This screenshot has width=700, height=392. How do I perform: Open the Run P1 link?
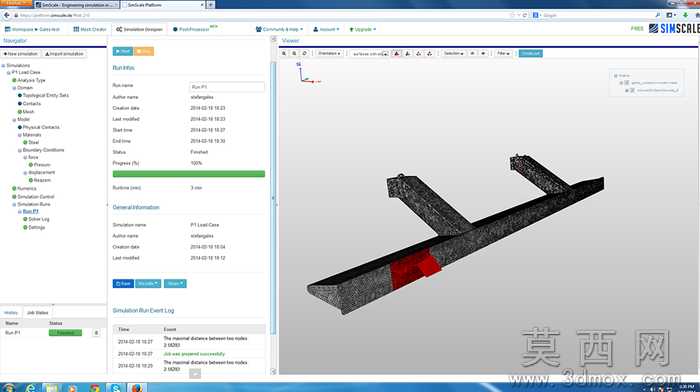30,211
